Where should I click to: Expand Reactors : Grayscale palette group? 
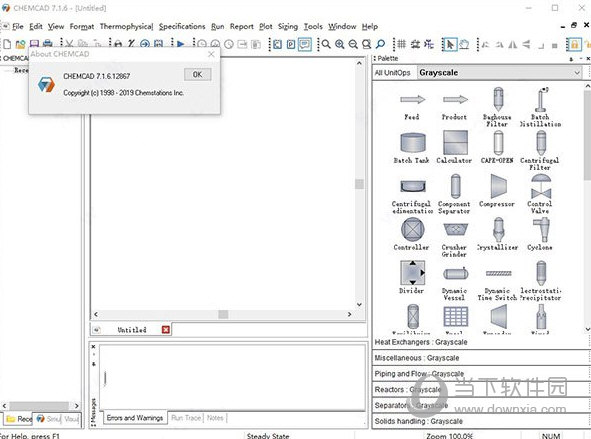[481, 390]
